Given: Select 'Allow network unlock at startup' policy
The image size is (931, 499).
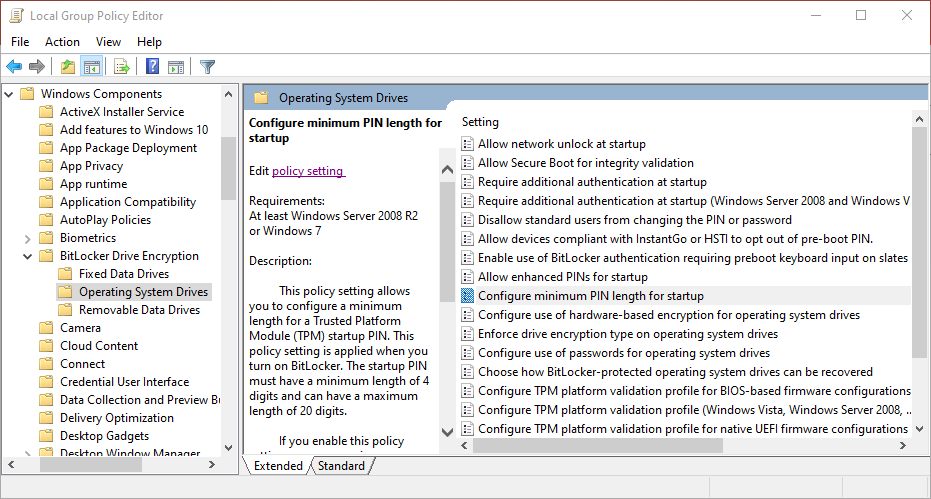Looking at the screenshot, I should click(561, 144).
